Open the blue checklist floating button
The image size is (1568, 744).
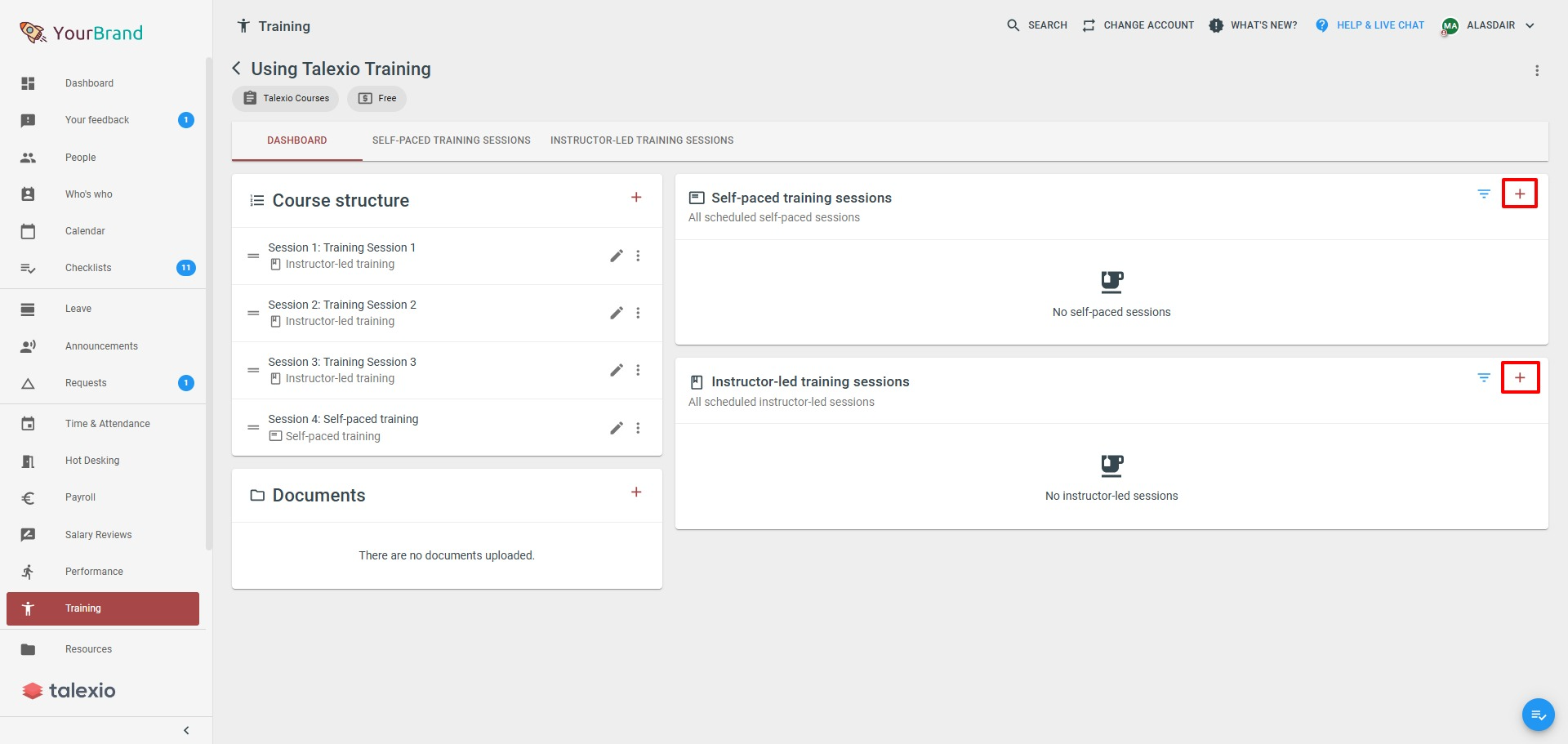[1538, 715]
